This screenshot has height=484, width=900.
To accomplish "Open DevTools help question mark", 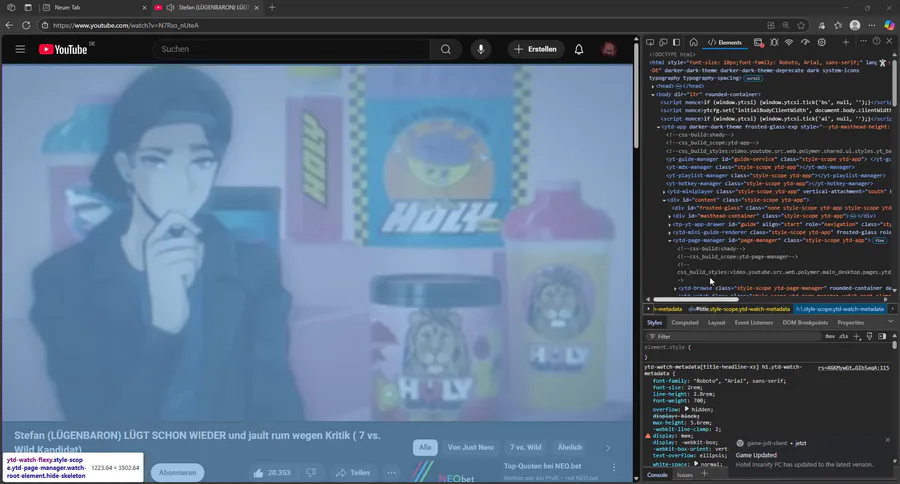I will click(876, 41).
